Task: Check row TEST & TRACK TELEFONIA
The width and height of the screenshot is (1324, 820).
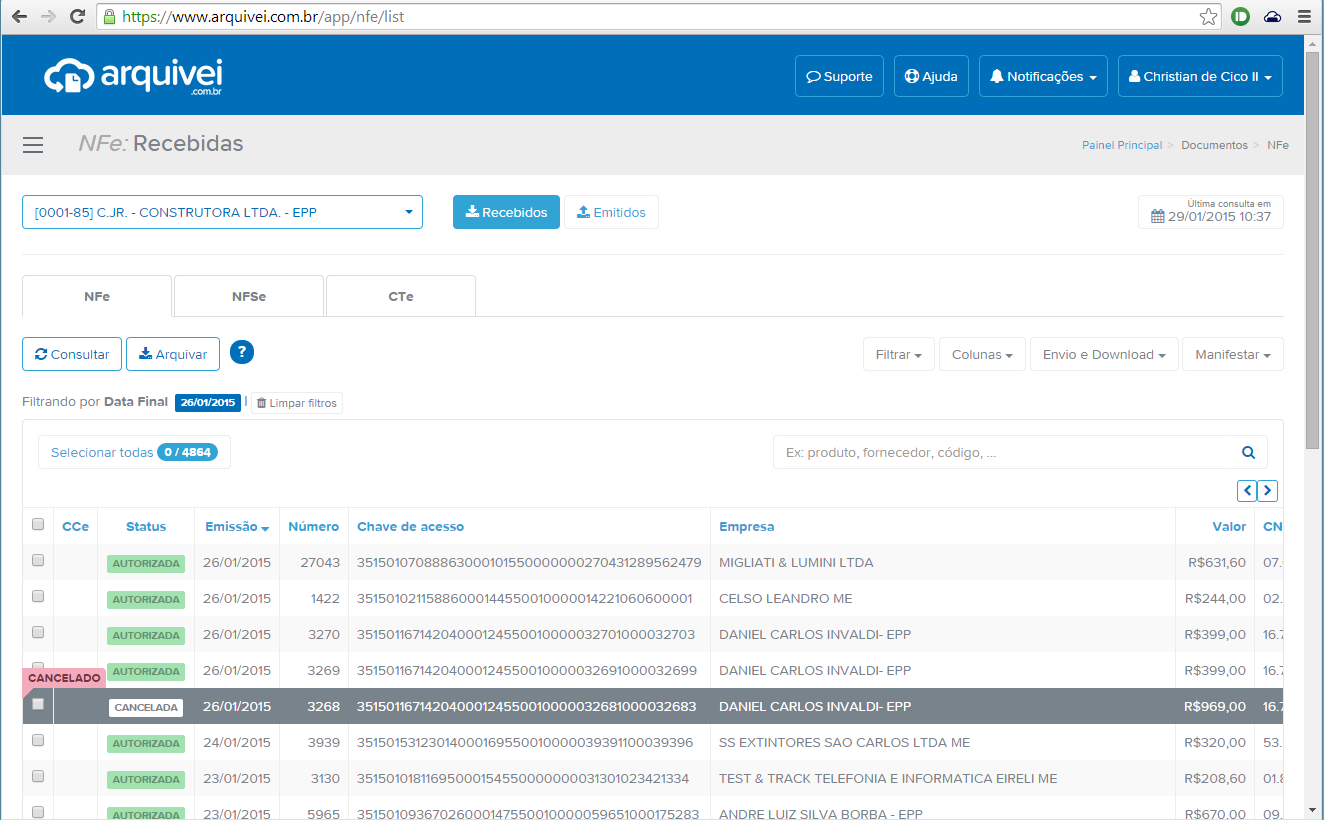Action: pyautogui.click(x=38, y=776)
